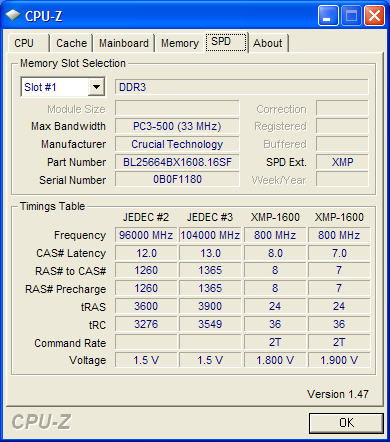Click CAS# Latency value 13.0
Viewport: 390px width, 442px height.
point(210,253)
